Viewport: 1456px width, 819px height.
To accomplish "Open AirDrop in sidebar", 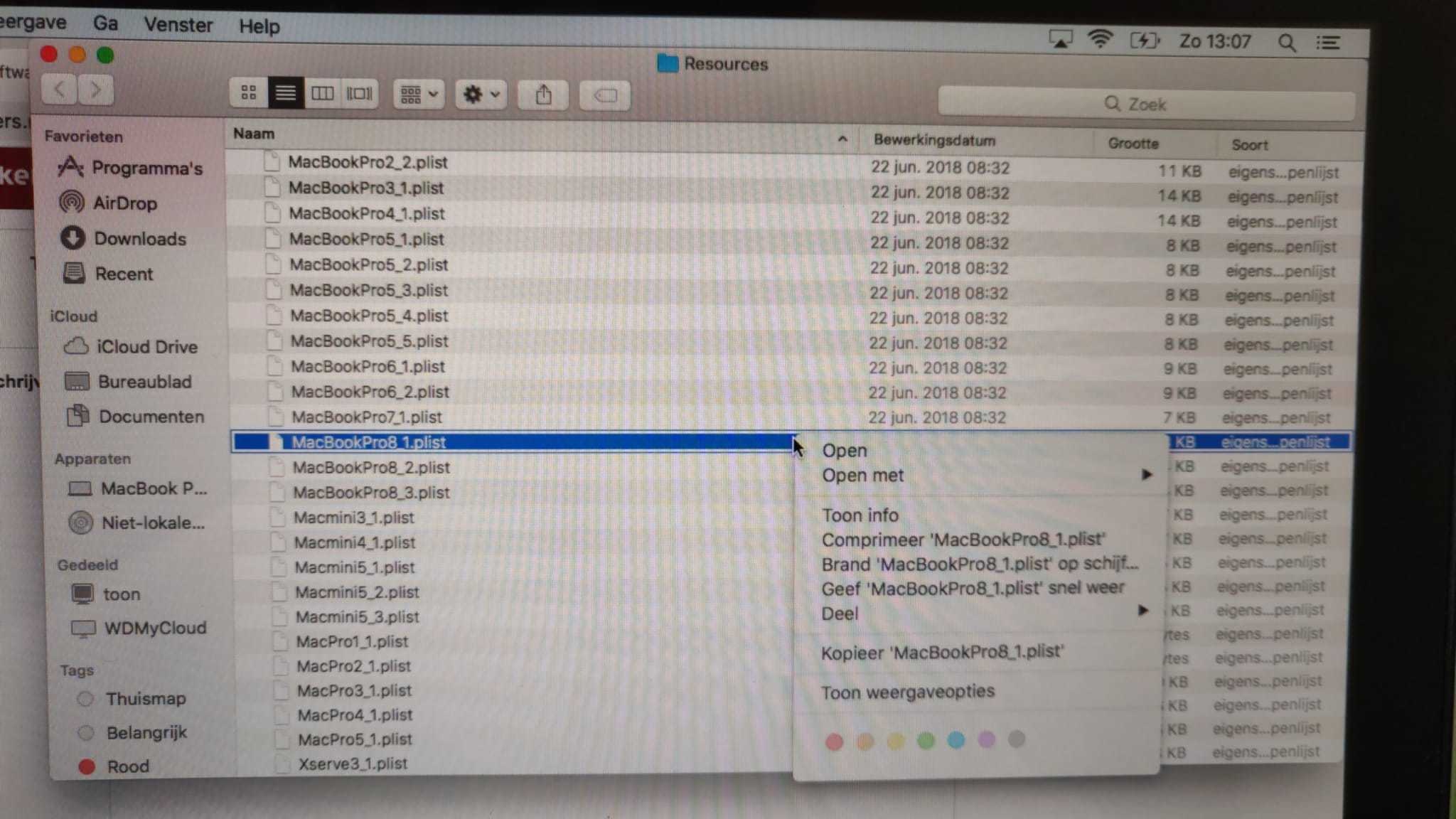I will 109,203.
